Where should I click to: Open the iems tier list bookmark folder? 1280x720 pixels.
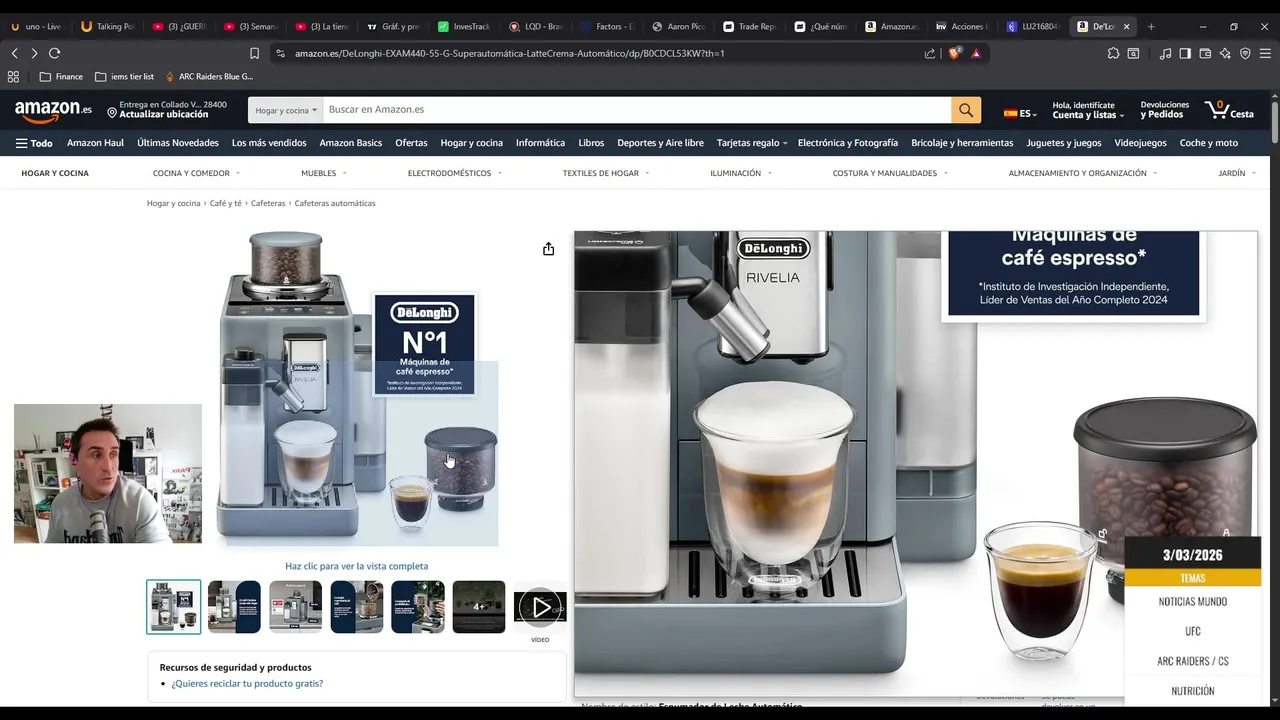pyautogui.click(x=124, y=76)
